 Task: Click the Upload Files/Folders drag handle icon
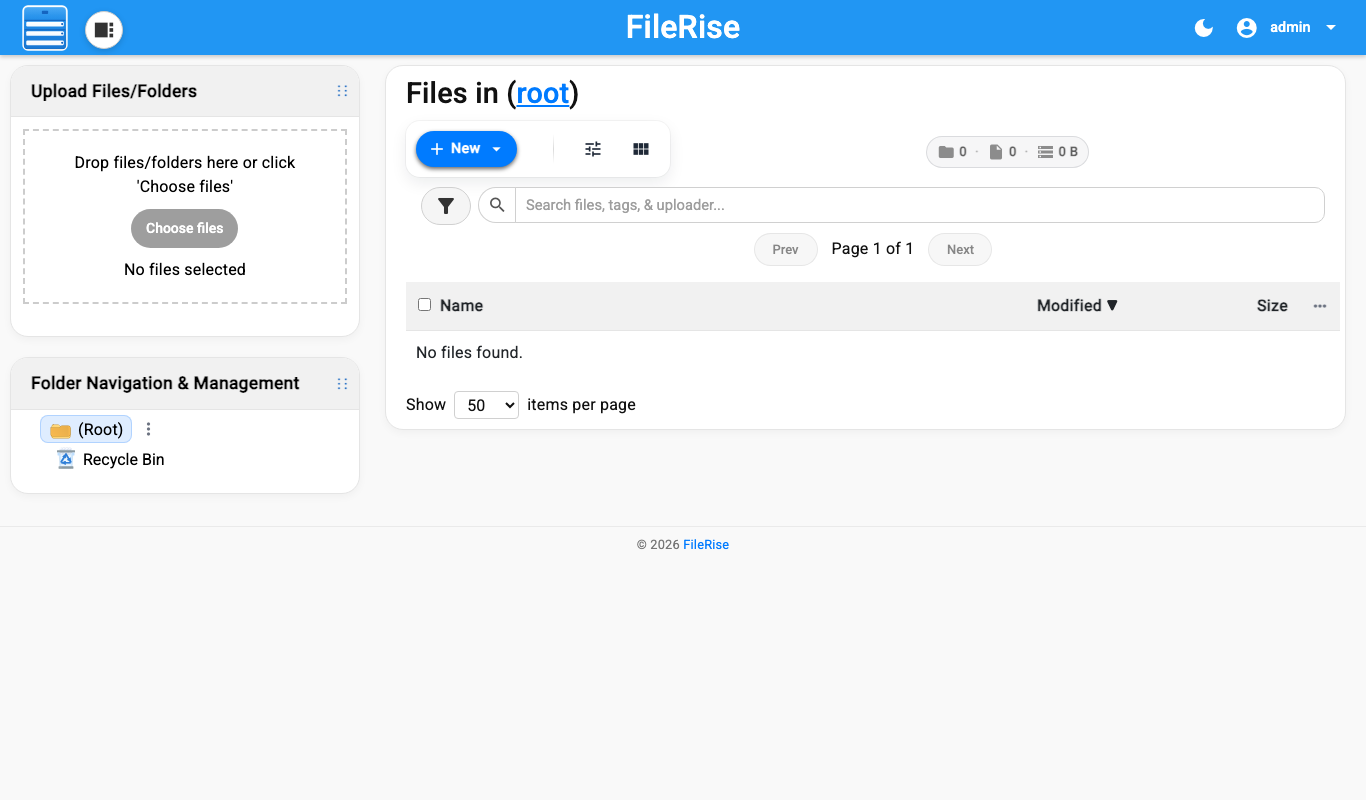tap(342, 91)
